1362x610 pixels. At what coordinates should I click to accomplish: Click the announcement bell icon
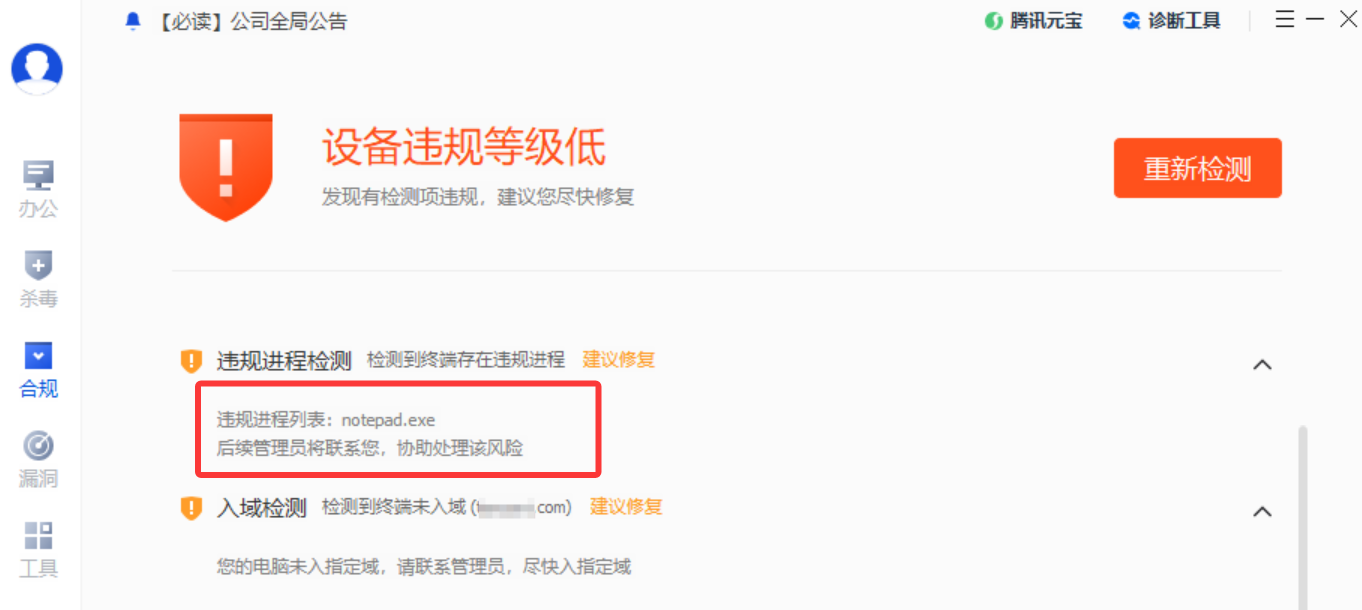tap(133, 21)
